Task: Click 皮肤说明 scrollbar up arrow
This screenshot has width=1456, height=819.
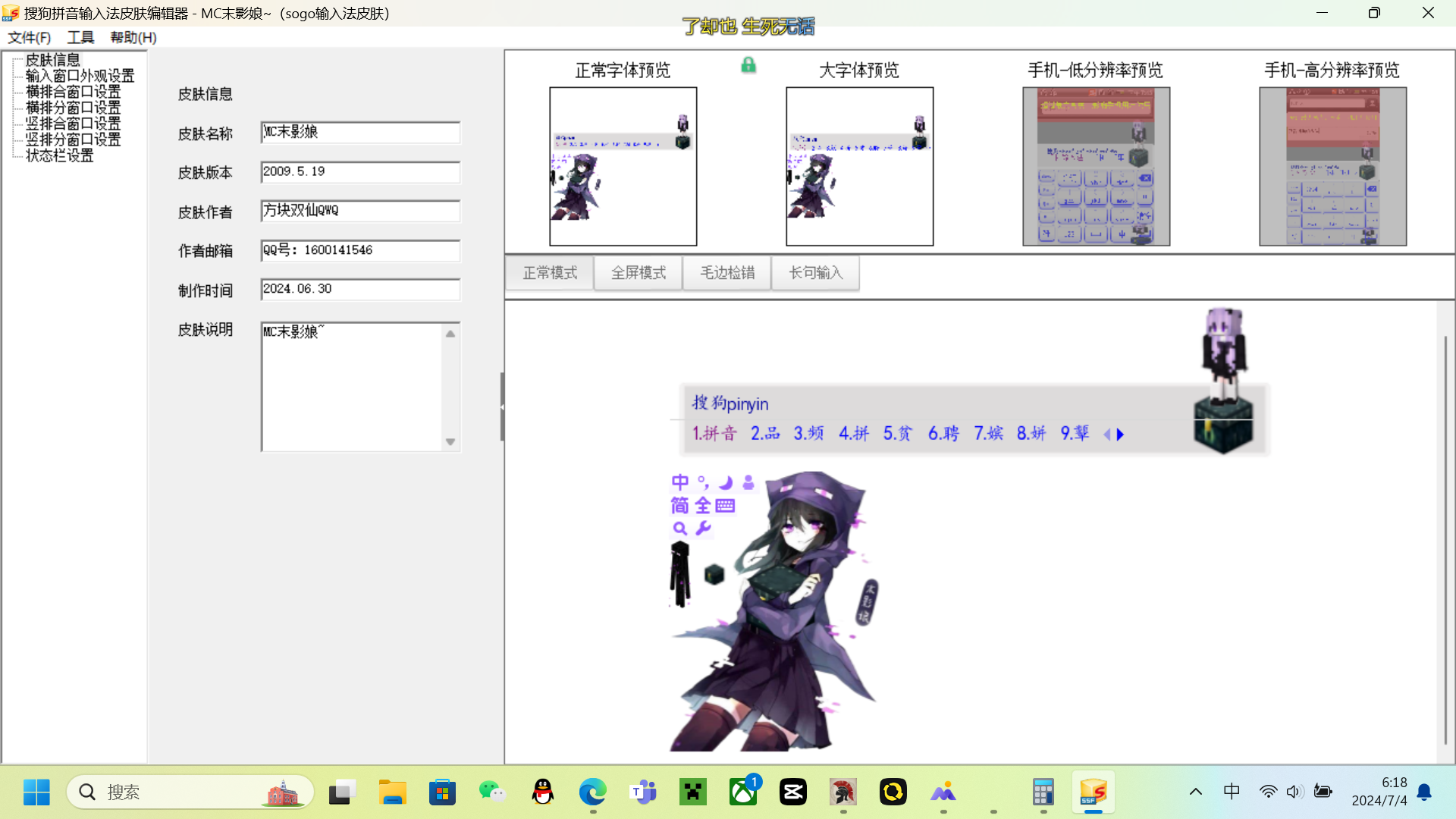Action: point(450,334)
